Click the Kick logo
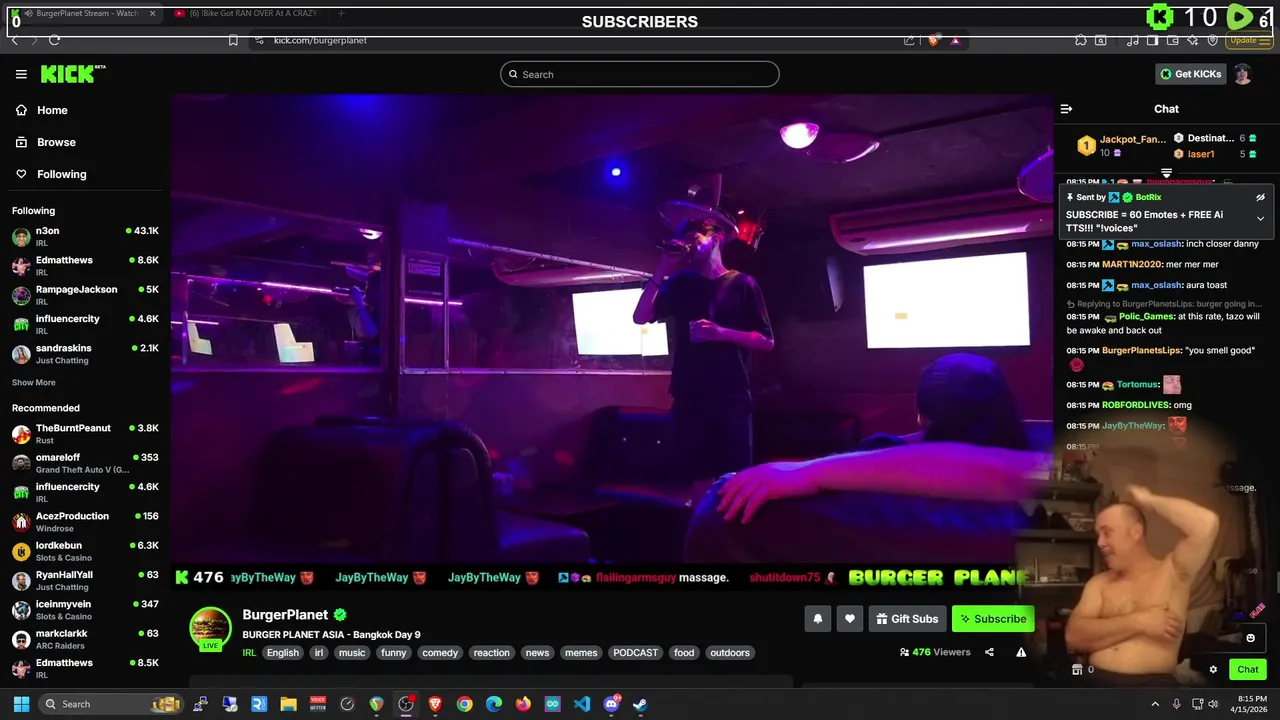The width and height of the screenshot is (1280, 720). (x=72, y=74)
